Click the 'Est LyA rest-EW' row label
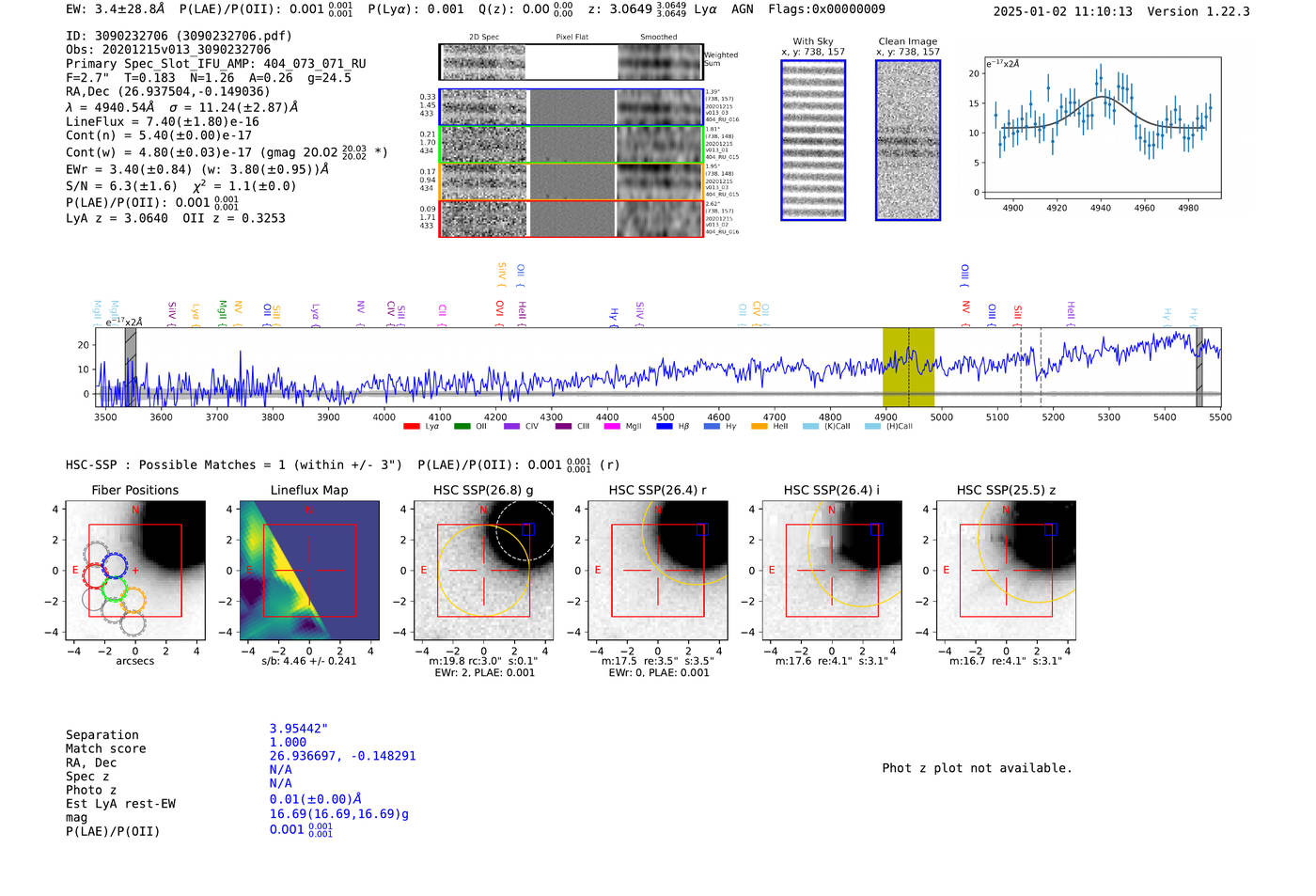 click(x=120, y=804)
